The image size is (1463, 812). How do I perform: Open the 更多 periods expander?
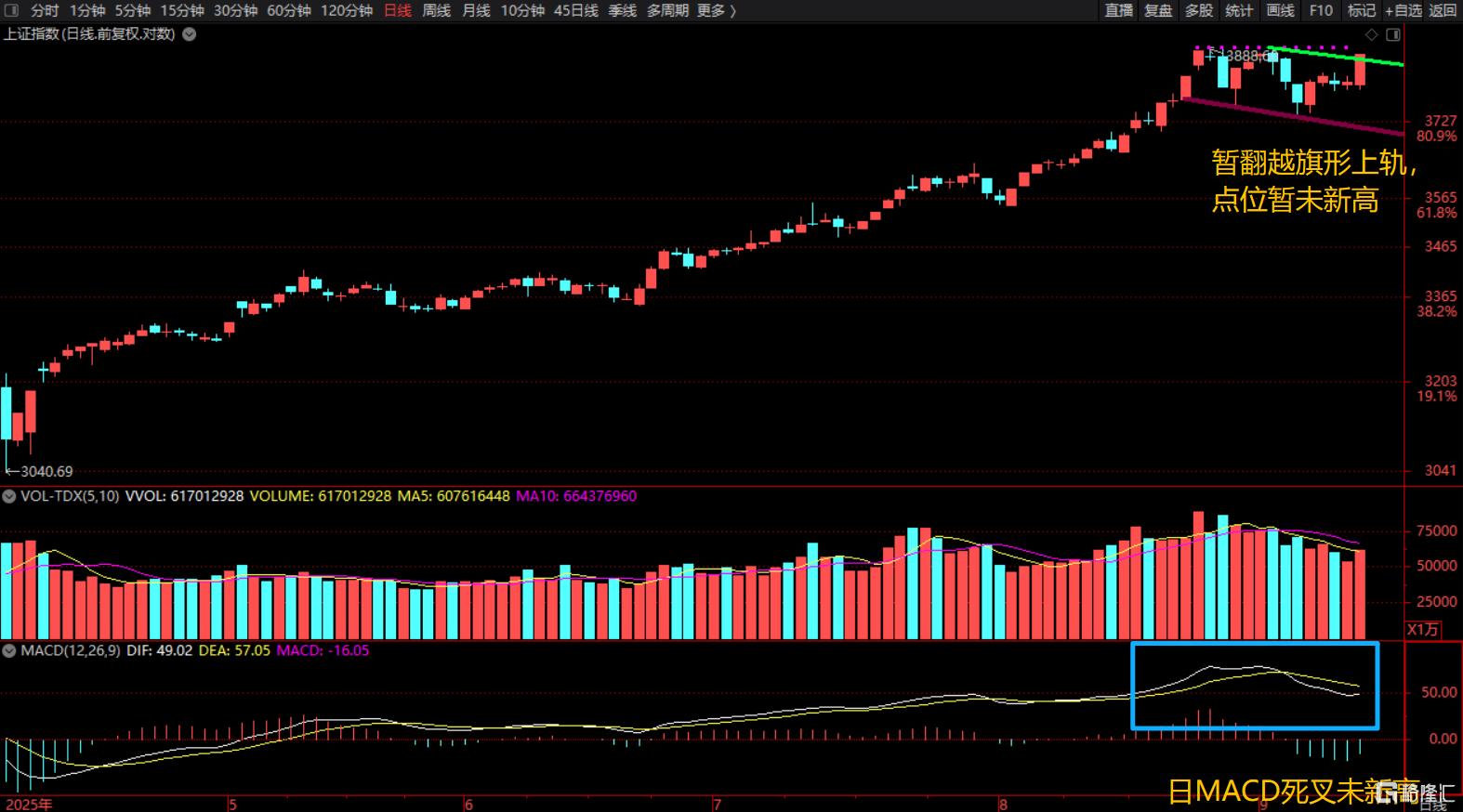[x=716, y=10]
